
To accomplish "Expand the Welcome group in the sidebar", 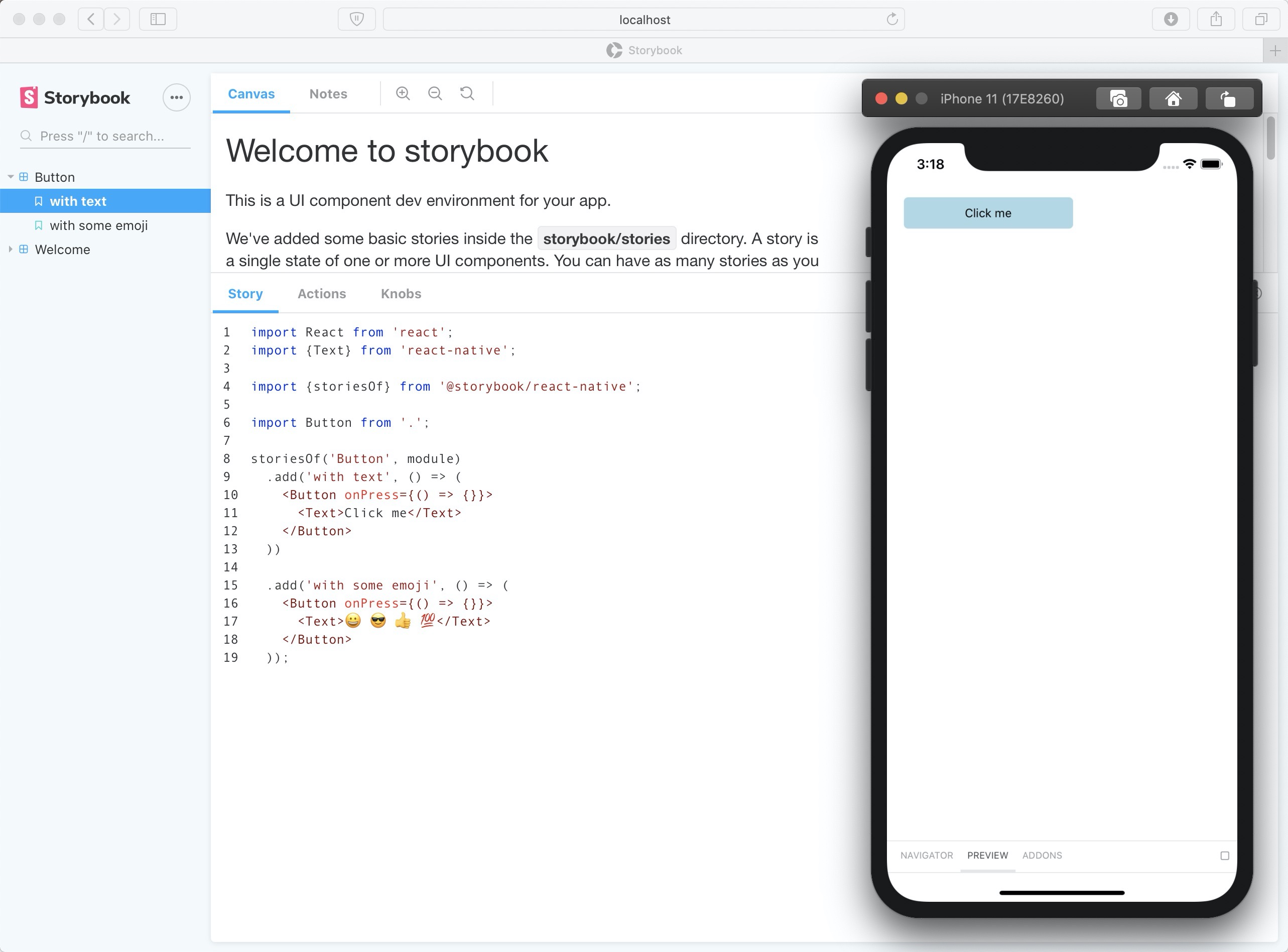I will coord(10,249).
